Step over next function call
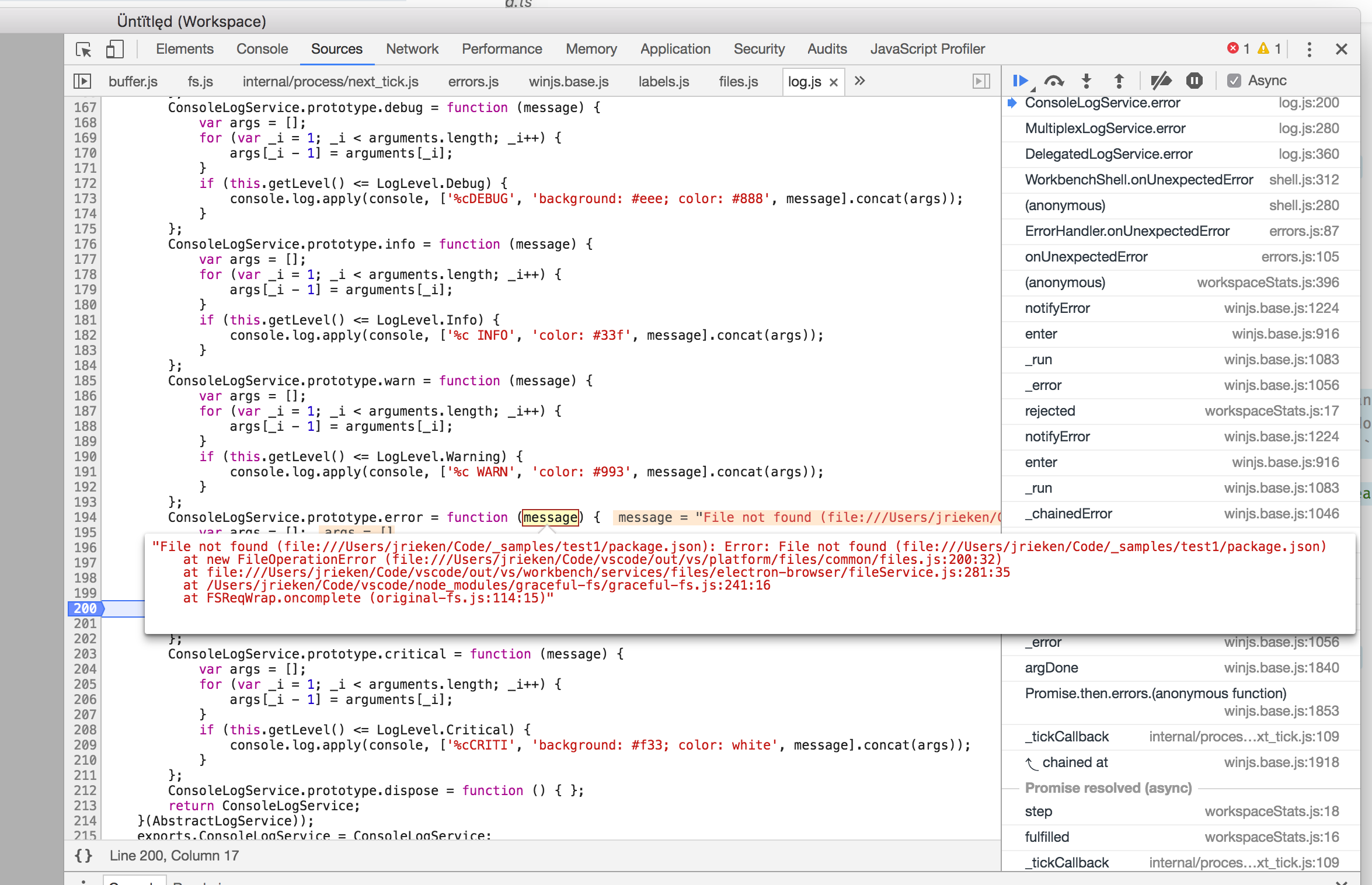Viewport: 1372px width, 885px height. coord(1054,81)
